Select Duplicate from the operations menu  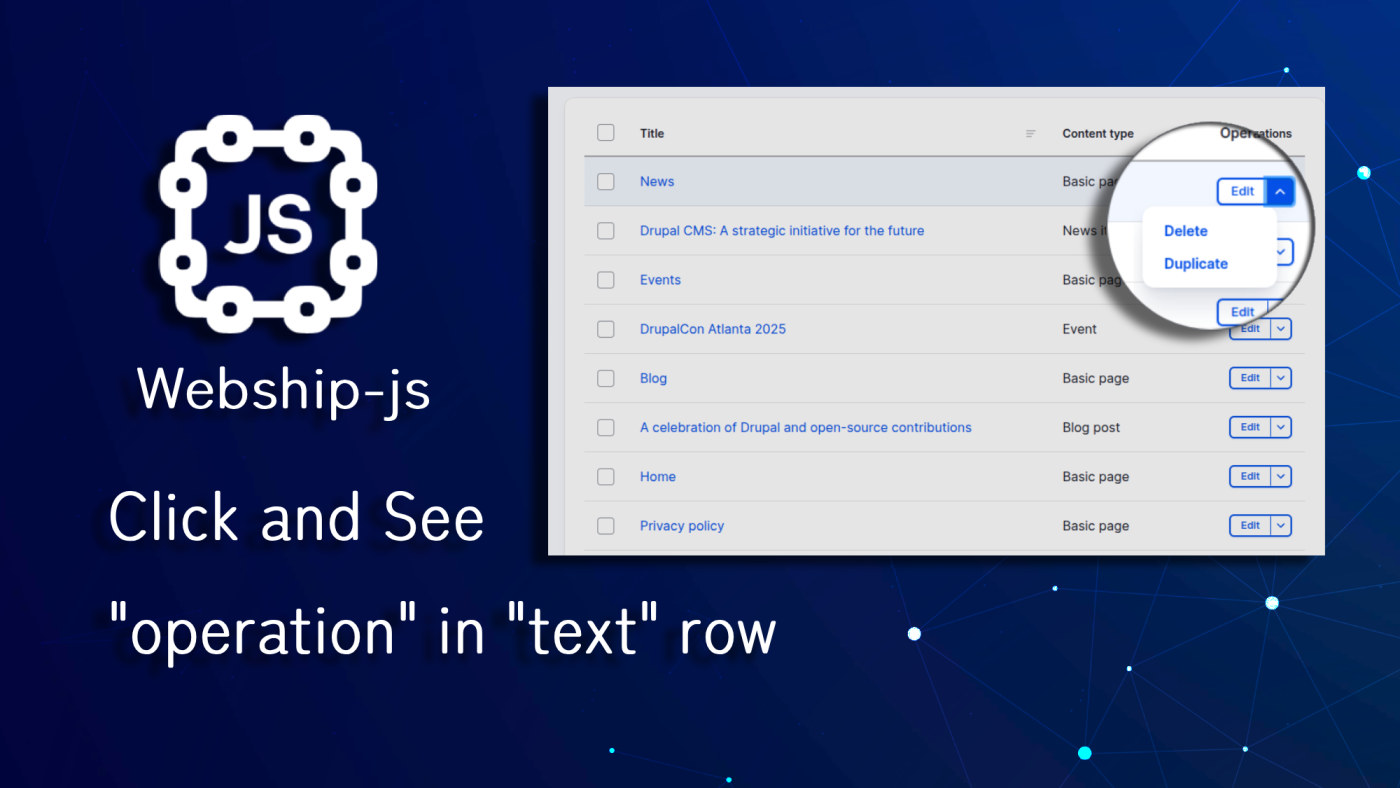(x=1195, y=263)
